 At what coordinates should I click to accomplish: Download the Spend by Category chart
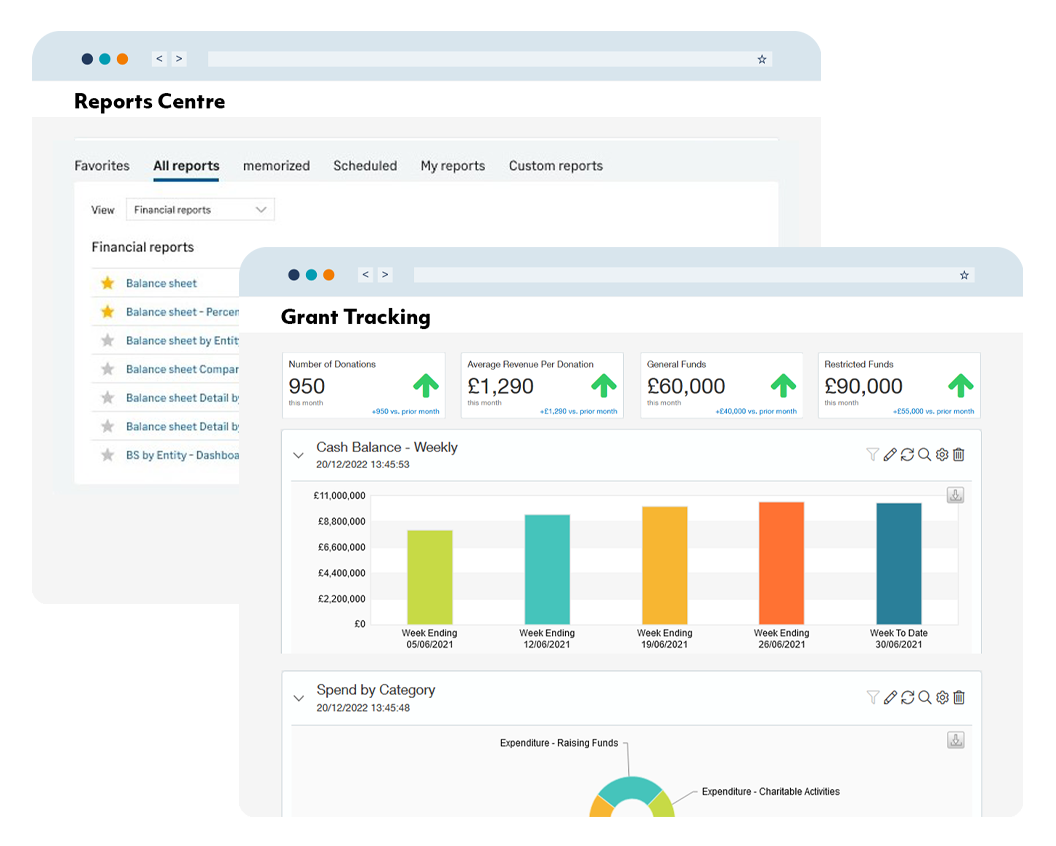(956, 740)
